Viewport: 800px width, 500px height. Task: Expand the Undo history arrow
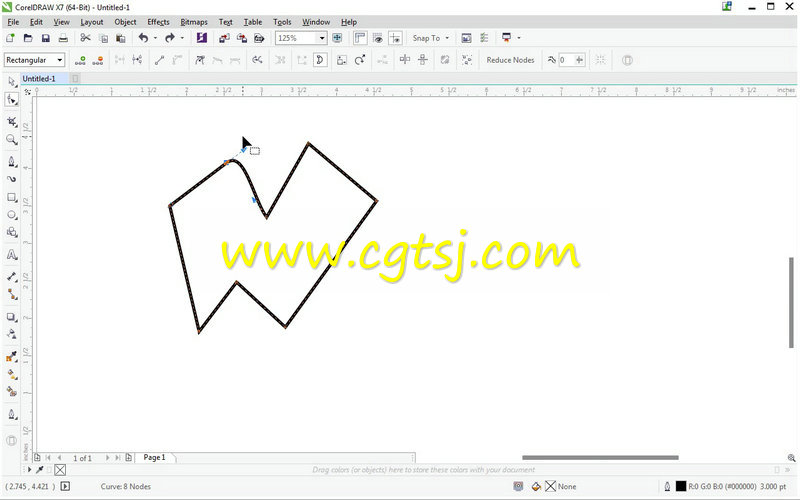click(155, 38)
